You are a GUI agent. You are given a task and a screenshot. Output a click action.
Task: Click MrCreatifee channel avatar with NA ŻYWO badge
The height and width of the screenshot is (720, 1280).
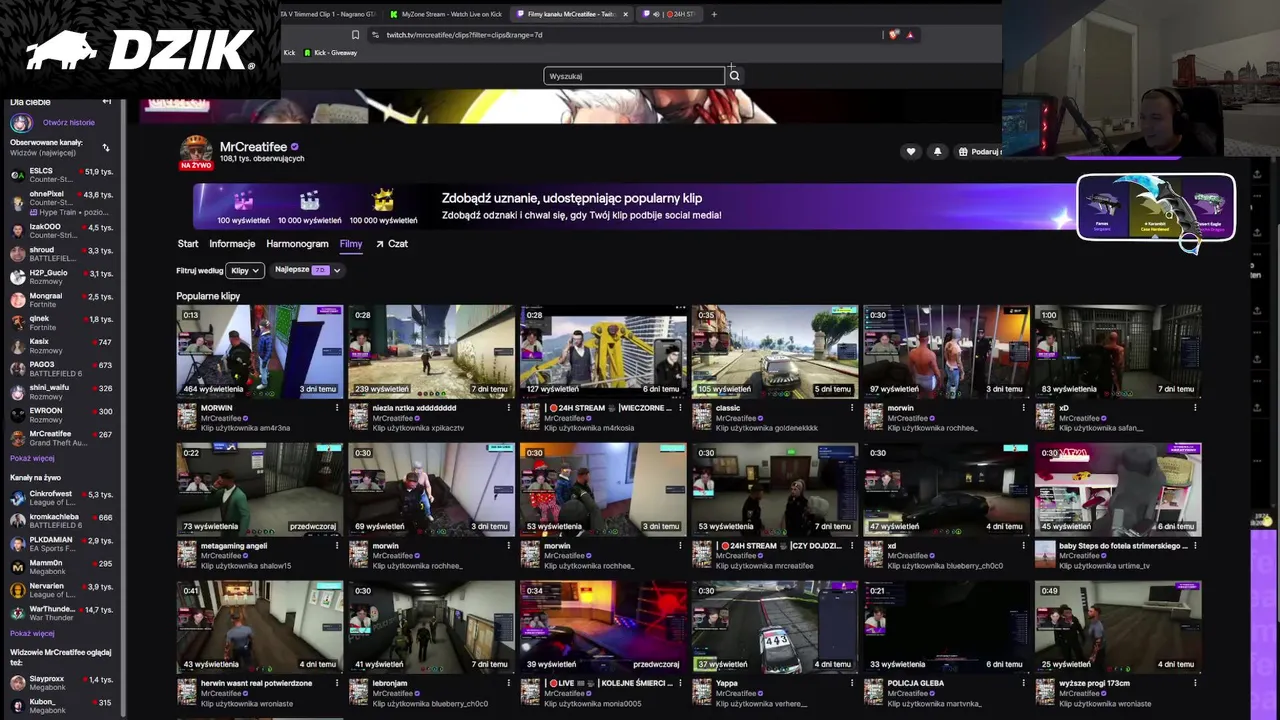click(x=196, y=152)
